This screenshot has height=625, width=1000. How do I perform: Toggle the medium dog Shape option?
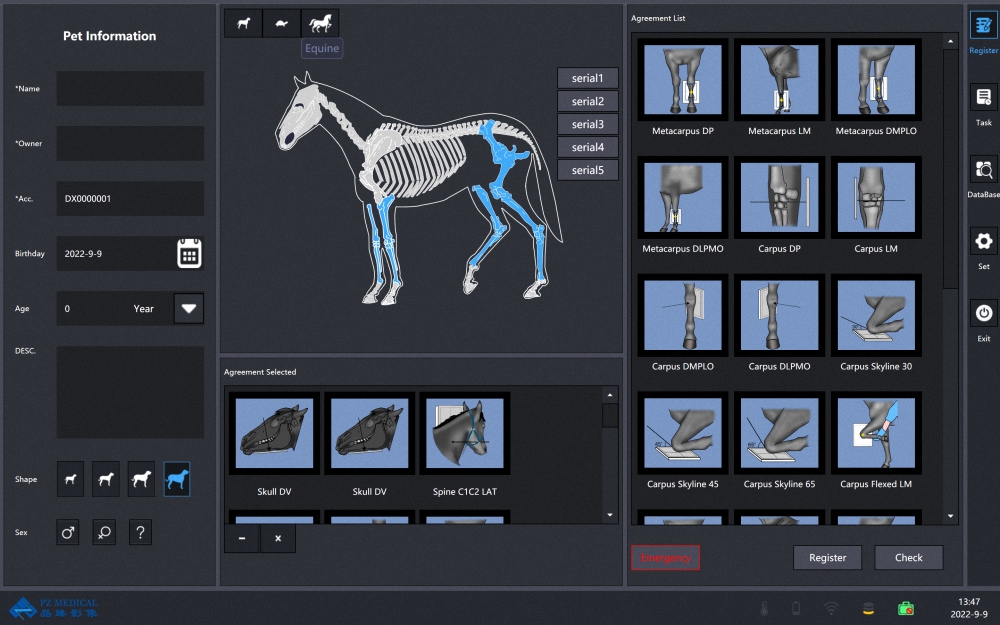(x=104, y=478)
